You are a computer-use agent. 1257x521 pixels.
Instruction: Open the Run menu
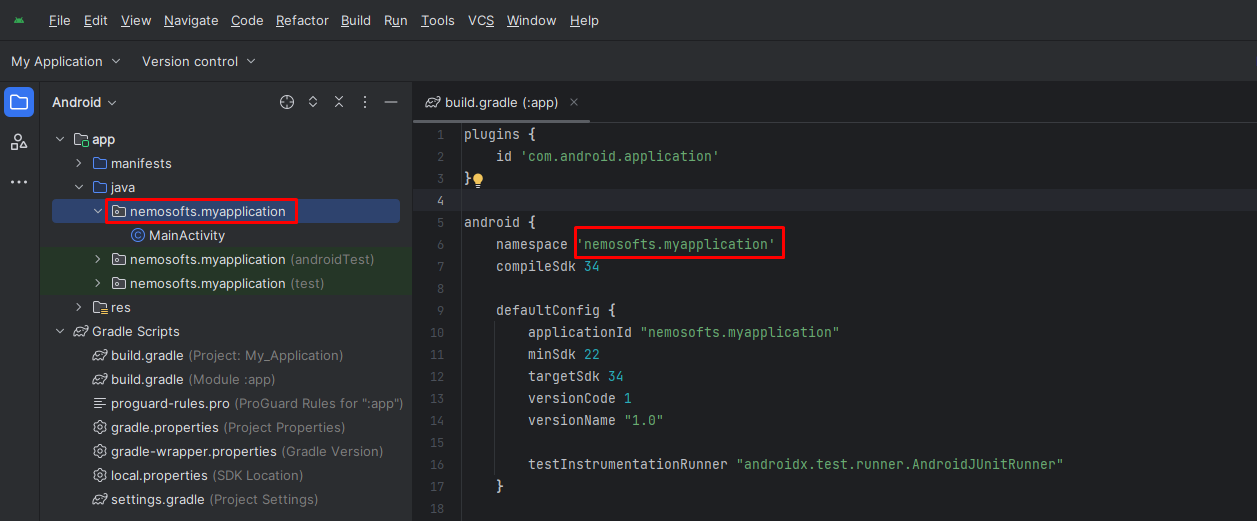(x=396, y=20)
